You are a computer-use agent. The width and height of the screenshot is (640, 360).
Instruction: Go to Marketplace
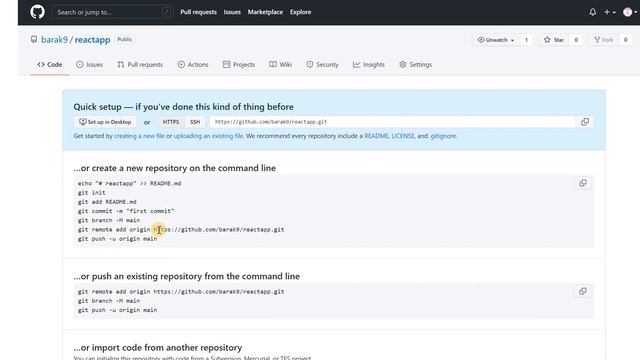[x=265, y=12]
